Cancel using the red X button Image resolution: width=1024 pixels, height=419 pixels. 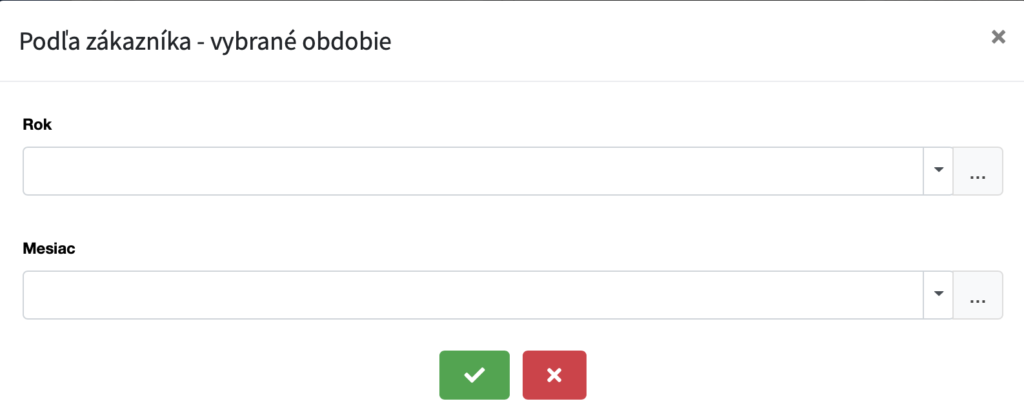(554, 375)
